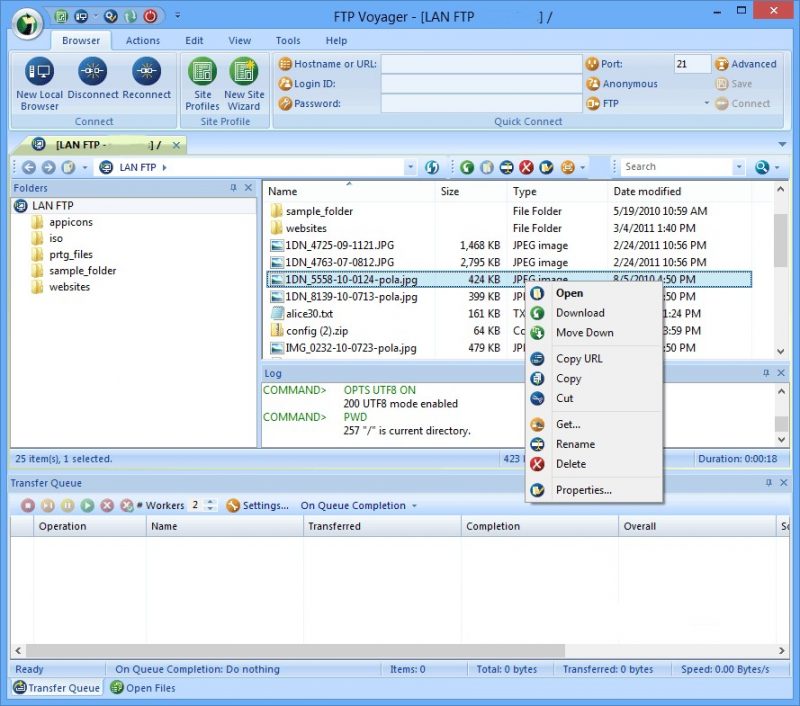Open the On Queue Completion dropdown
Image resolution: width=800 pixels, height=706 pixels.
(x=359, y=506)
